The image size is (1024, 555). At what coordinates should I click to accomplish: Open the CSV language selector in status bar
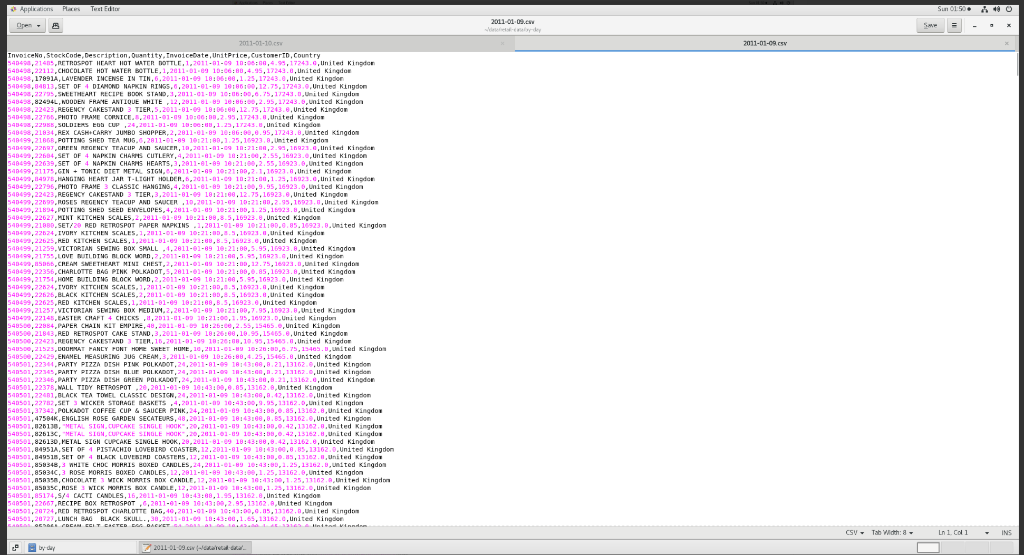854,533
